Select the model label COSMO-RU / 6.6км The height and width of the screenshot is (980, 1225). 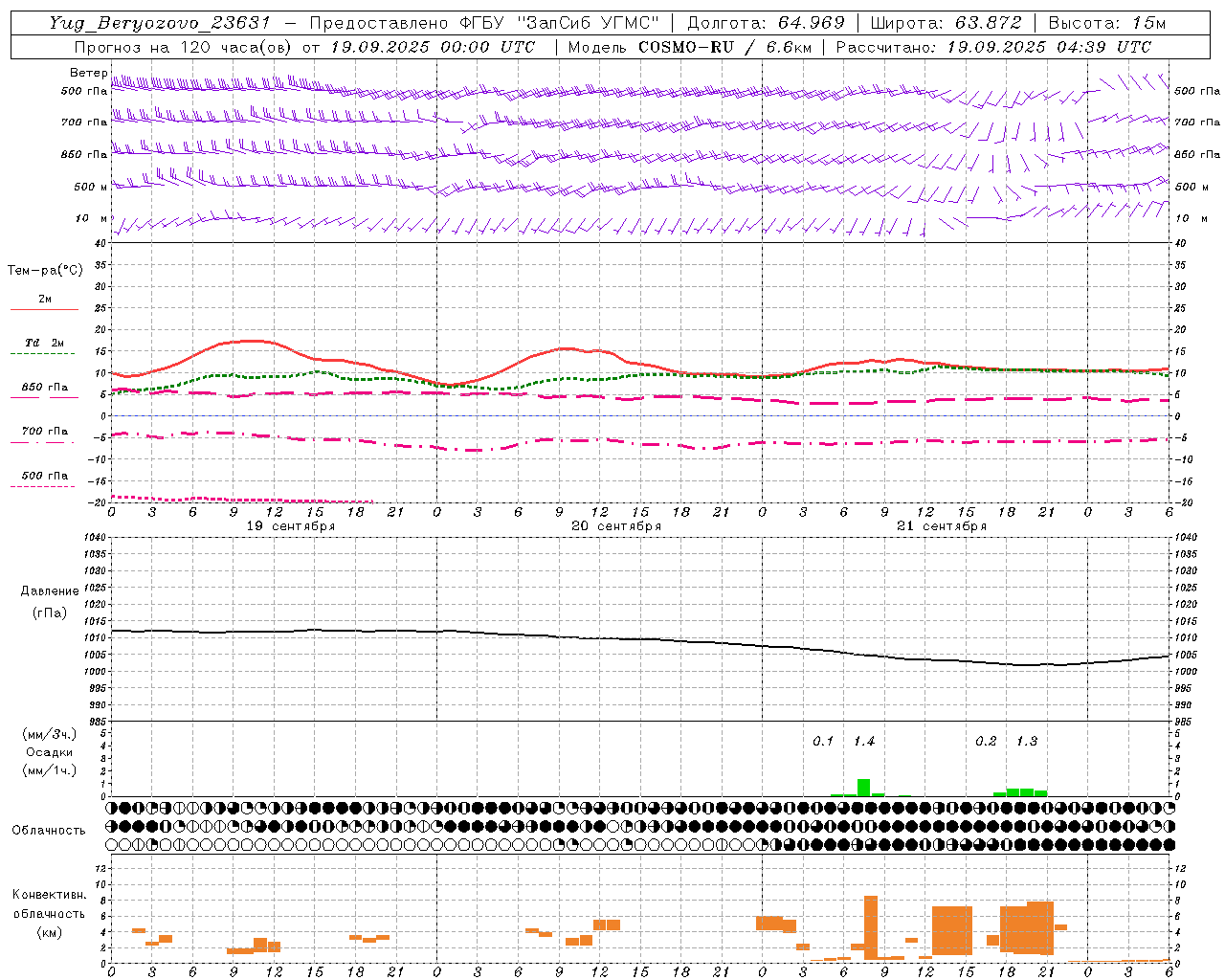pos(726,47)
